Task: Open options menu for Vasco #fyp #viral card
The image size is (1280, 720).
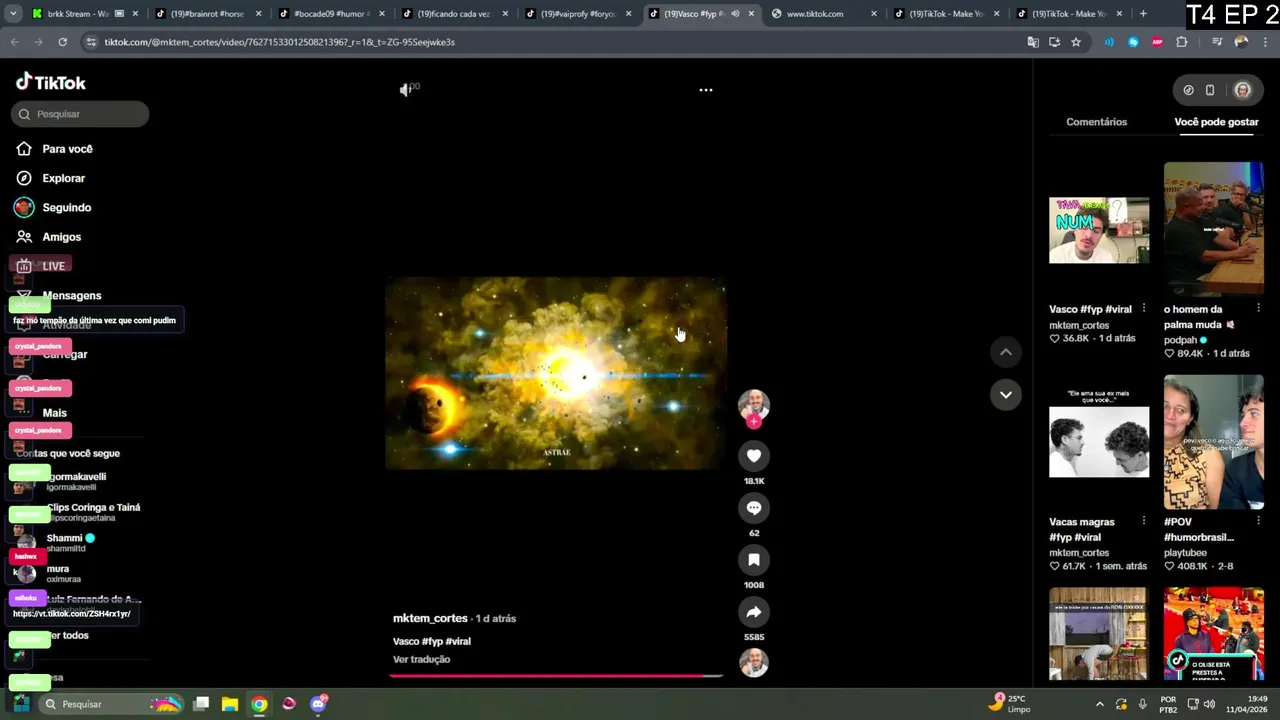Action: click(x=1144, y=309)
